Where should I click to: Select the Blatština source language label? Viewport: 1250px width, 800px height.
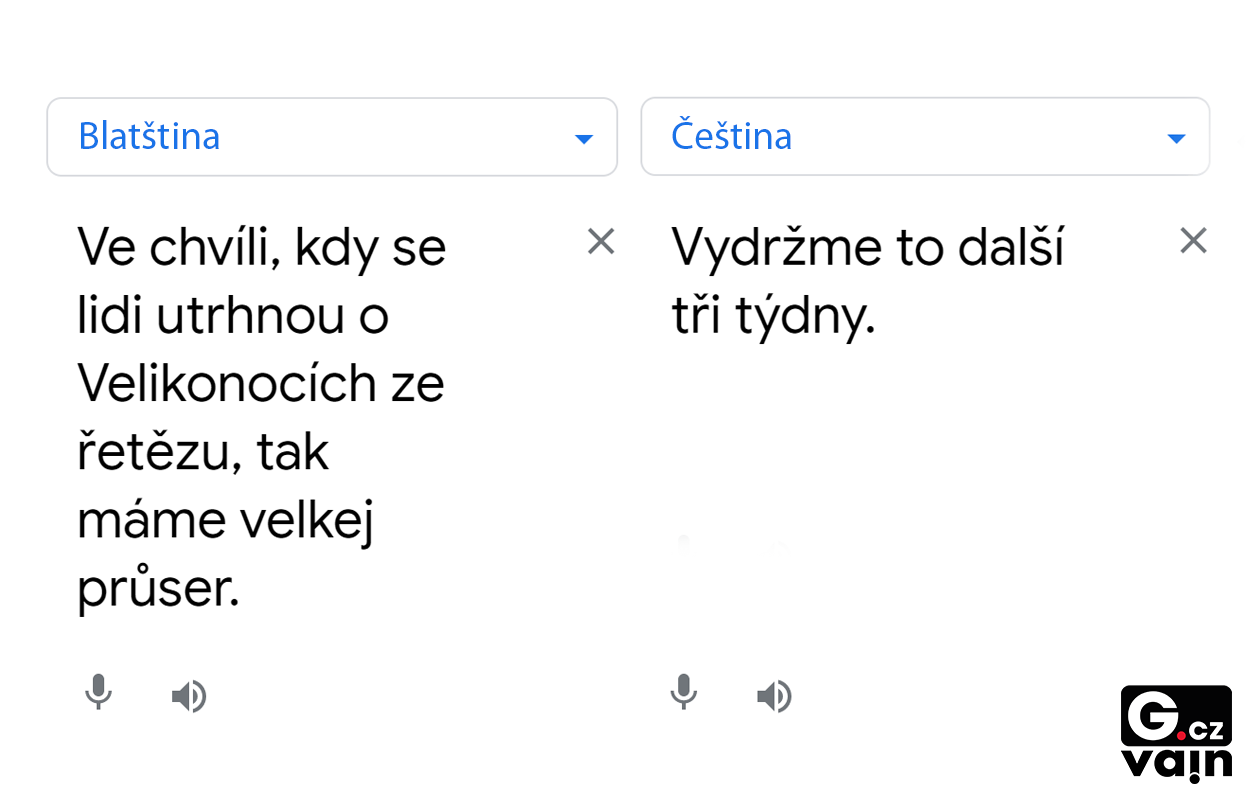coord(149,136)
